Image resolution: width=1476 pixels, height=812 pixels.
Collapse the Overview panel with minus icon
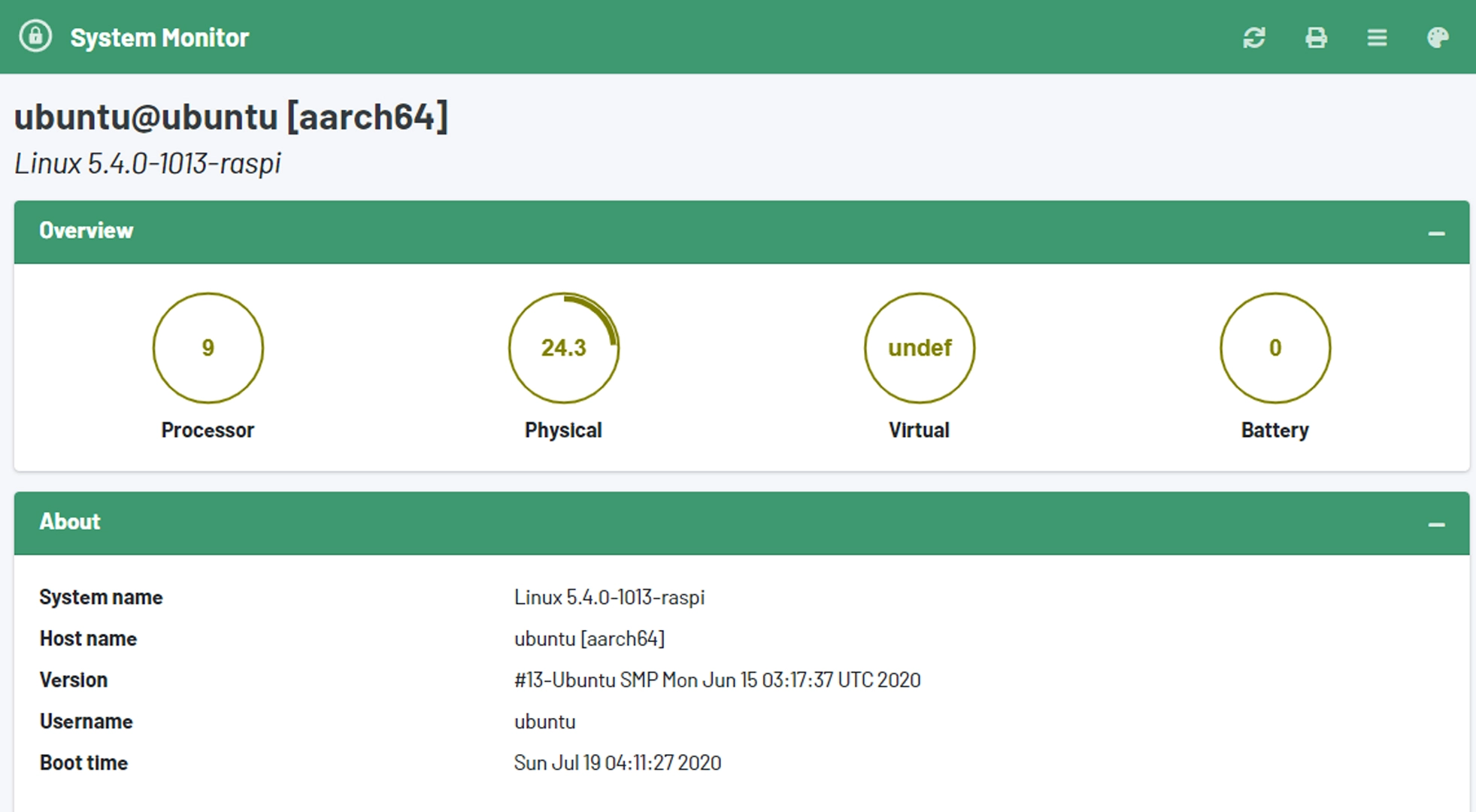pos(1436,233)
